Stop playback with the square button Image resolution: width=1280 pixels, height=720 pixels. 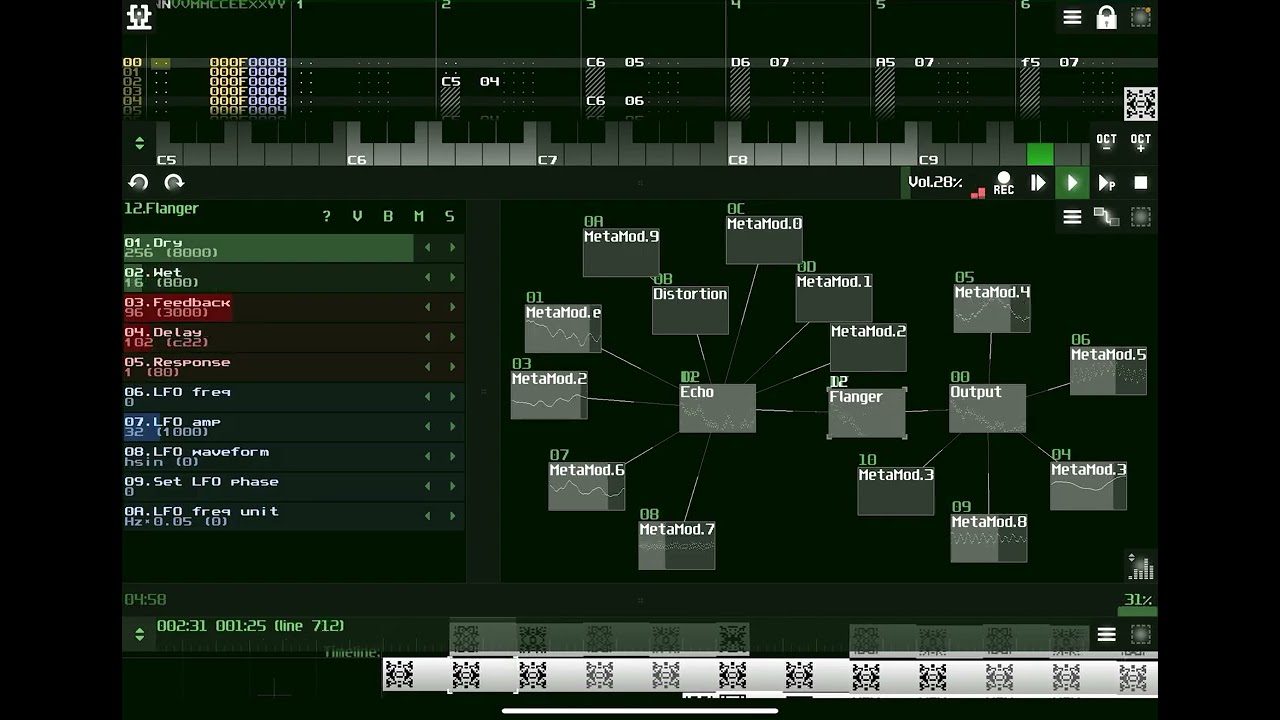1141,183
